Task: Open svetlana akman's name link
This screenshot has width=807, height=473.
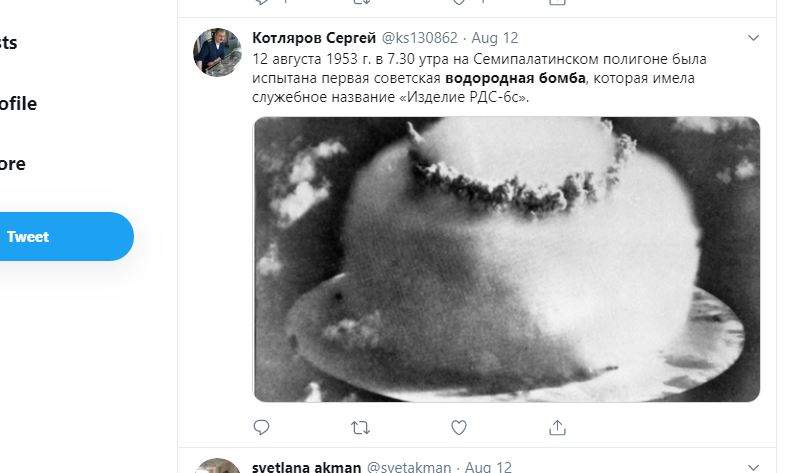Action: 307,467
